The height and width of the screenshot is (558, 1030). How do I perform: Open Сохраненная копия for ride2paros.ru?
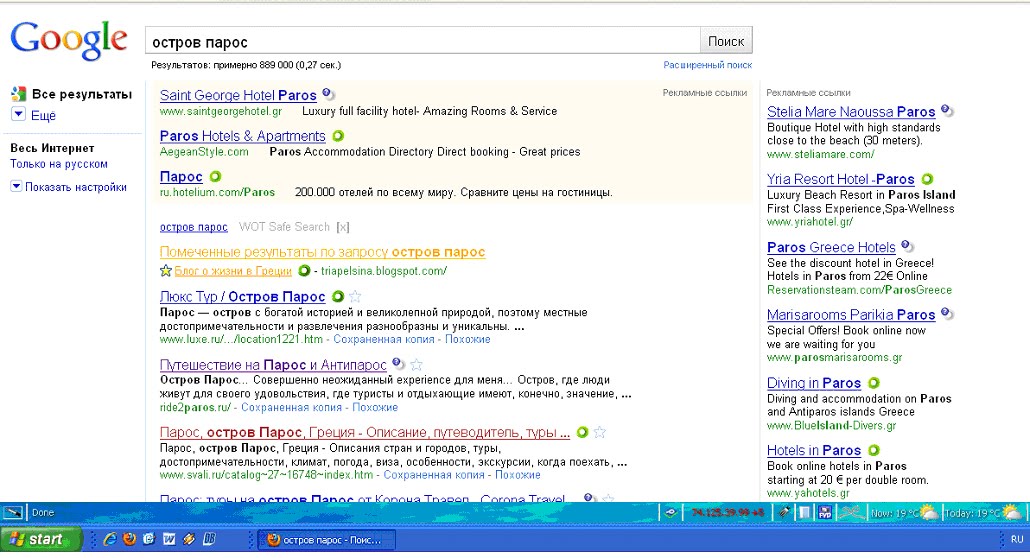click(x=291, y=407)
